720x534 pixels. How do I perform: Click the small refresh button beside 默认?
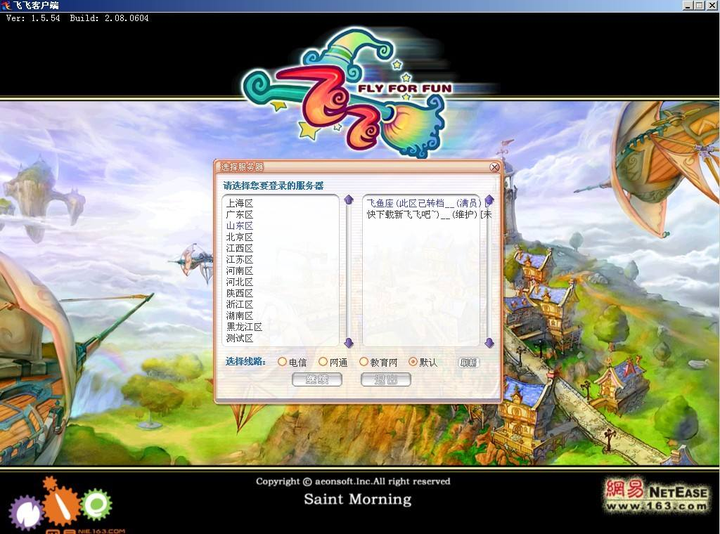pyautogui.click(x=469, y=363)
